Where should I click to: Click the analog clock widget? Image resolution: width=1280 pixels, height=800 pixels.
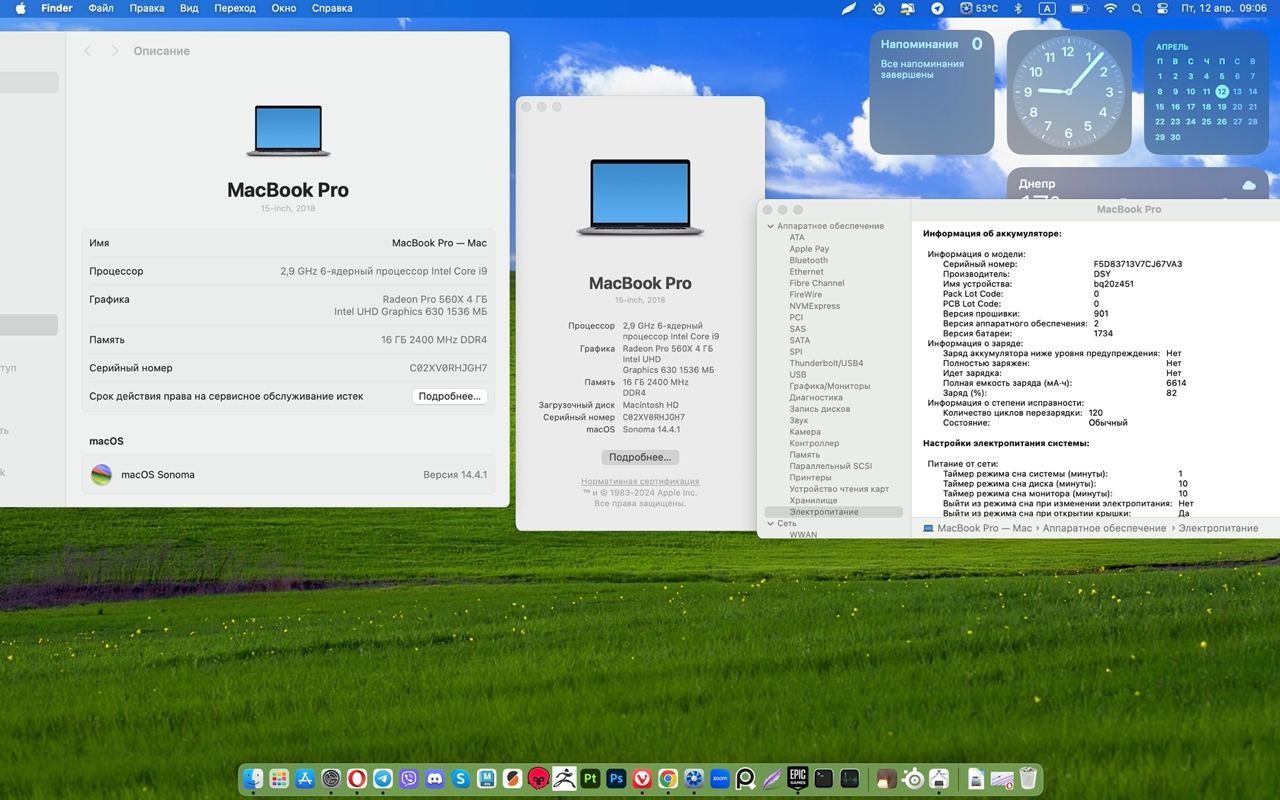click(x=1069, y=92)
